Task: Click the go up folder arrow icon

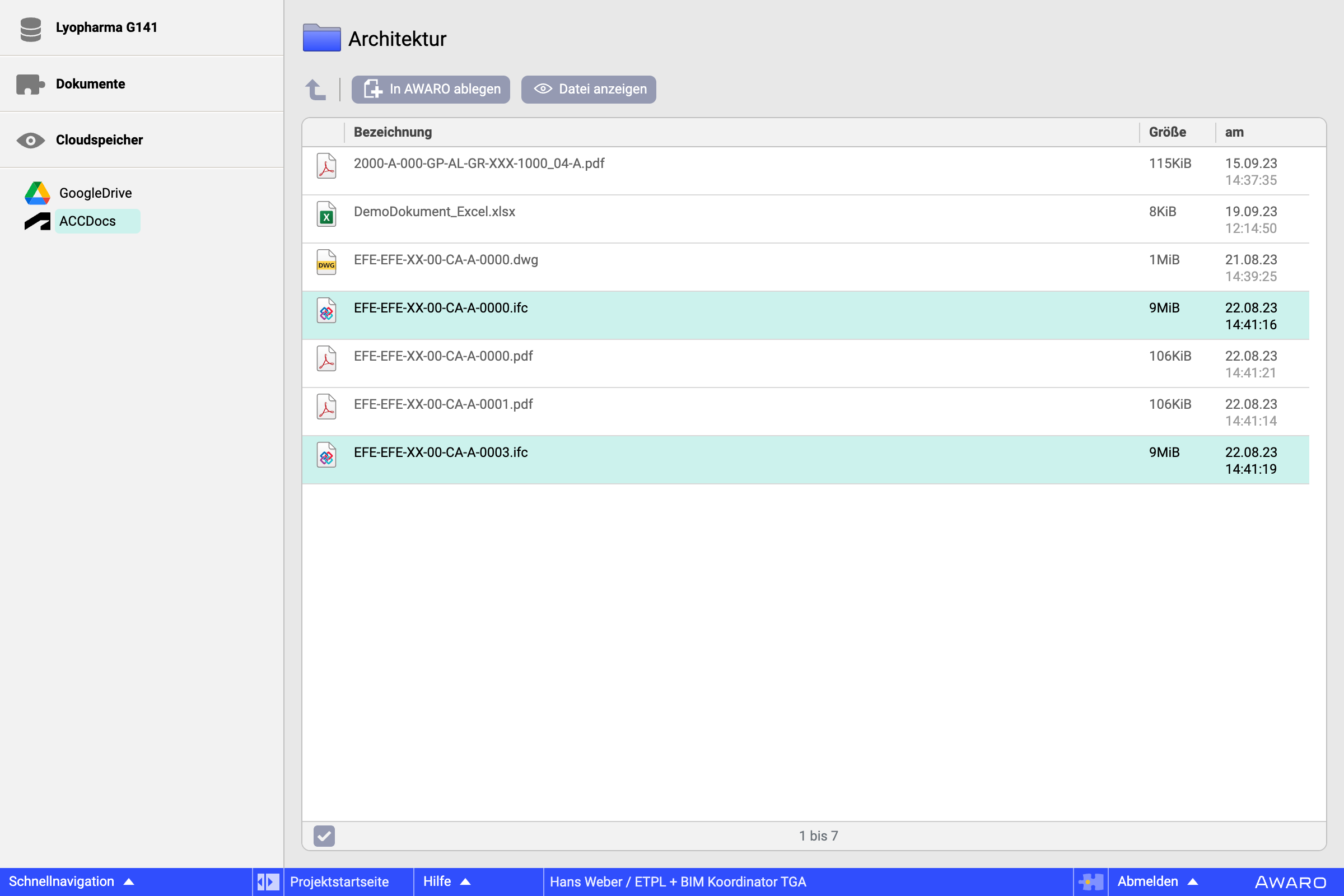Action: (x=315, y=90)
